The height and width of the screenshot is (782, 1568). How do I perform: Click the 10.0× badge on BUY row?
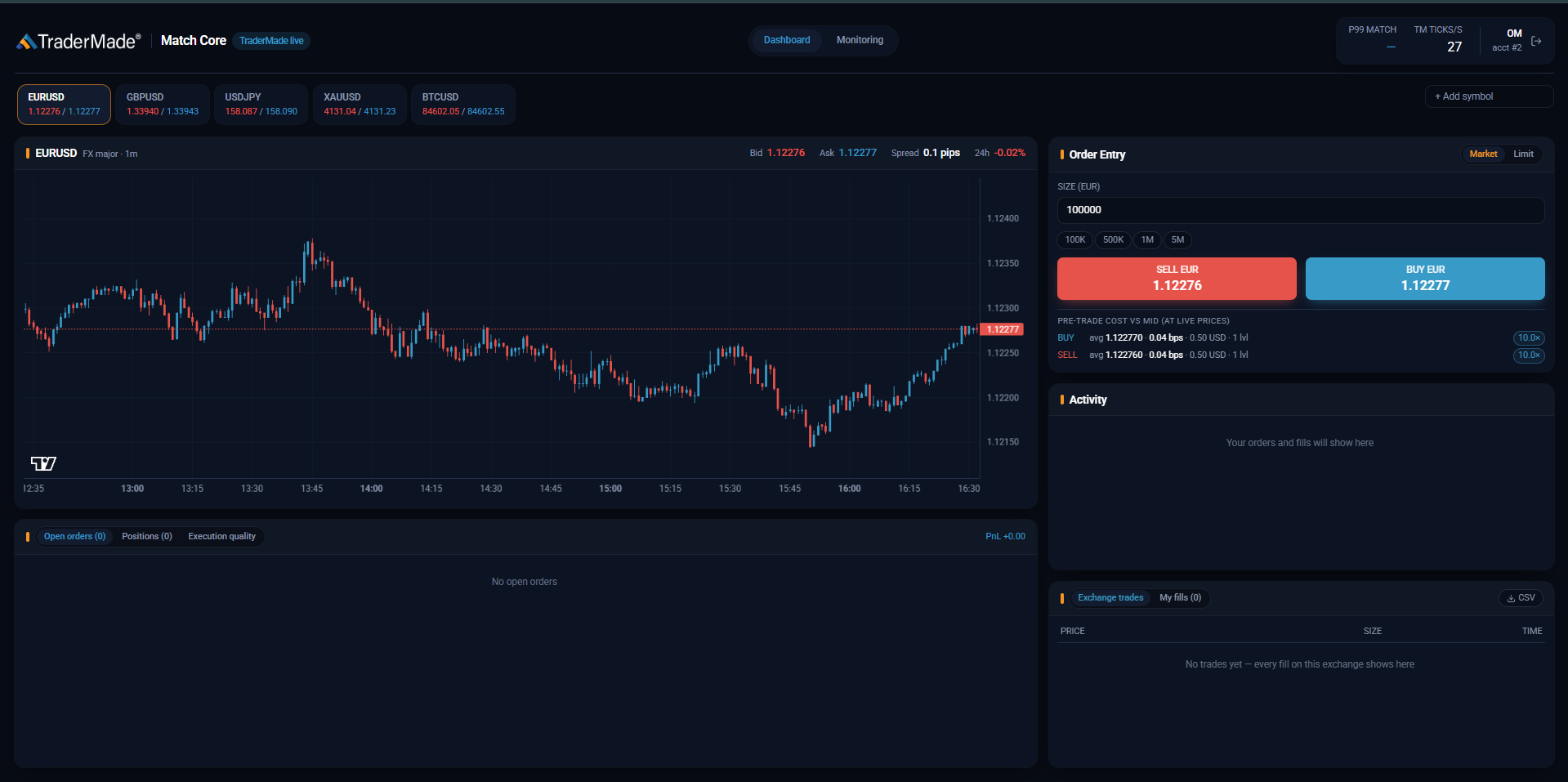(x=1529, y=338)
